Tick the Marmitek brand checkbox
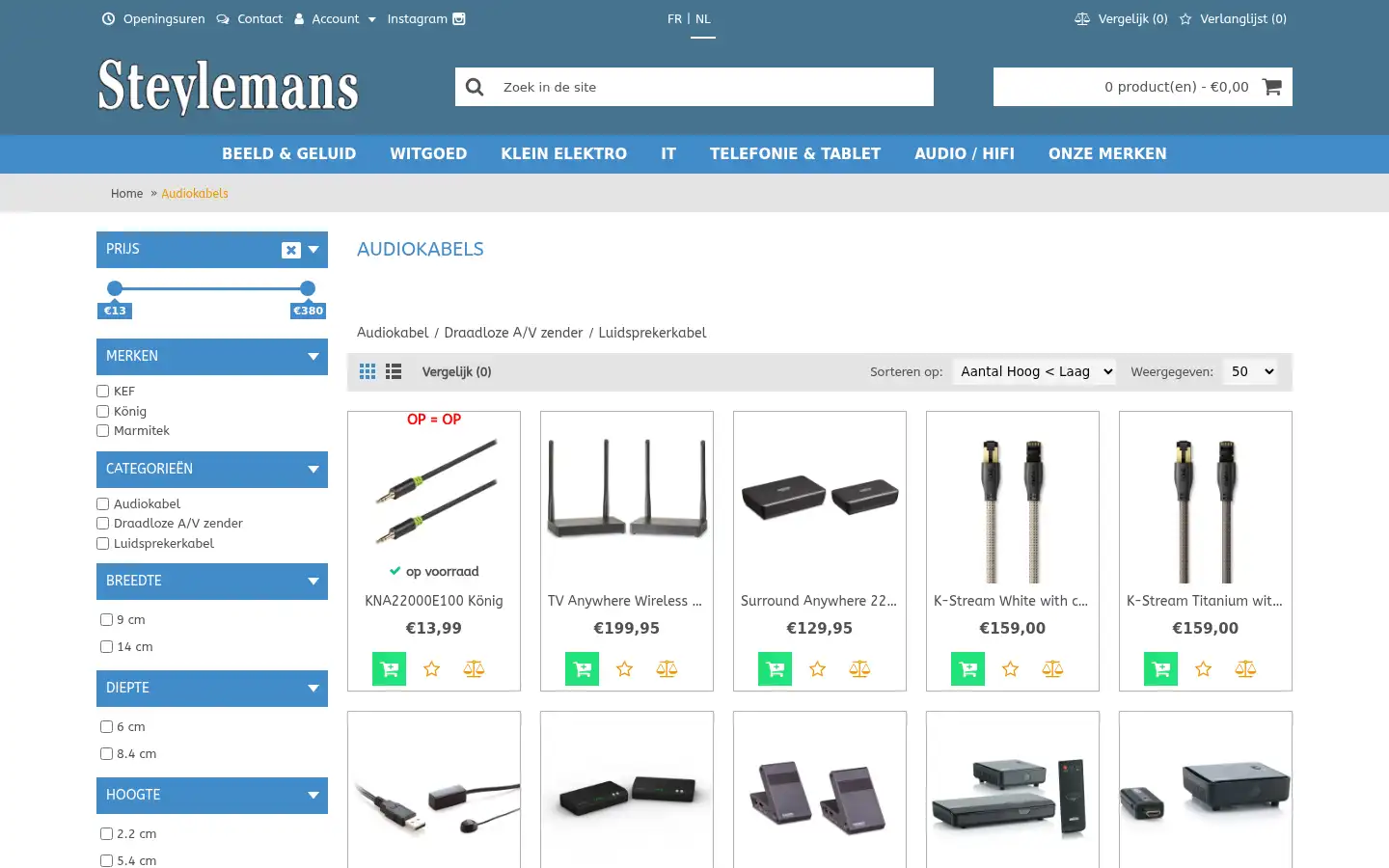Viewport: 1389px width, 868px height. [102, 430]
